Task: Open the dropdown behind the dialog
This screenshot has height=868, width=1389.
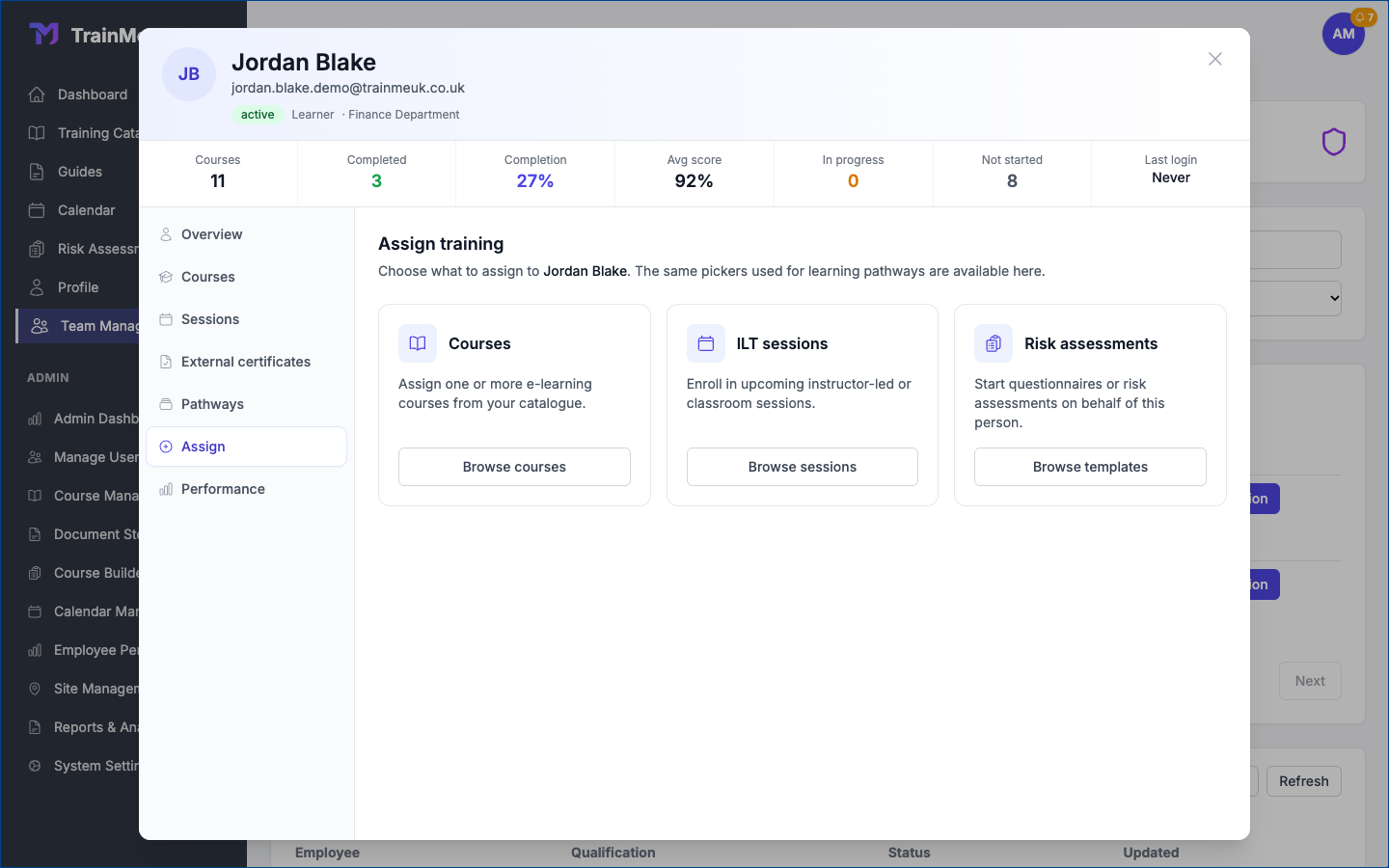Action: 1296,298
